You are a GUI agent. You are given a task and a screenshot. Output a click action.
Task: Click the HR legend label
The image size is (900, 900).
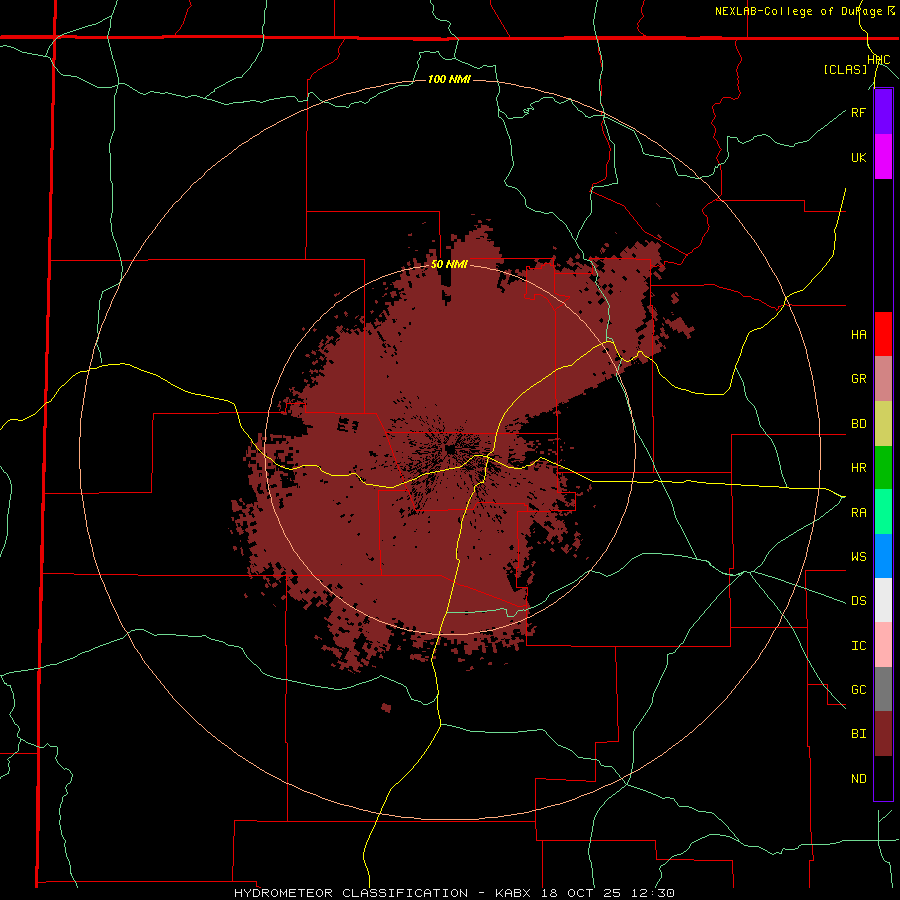coord(858,468)
